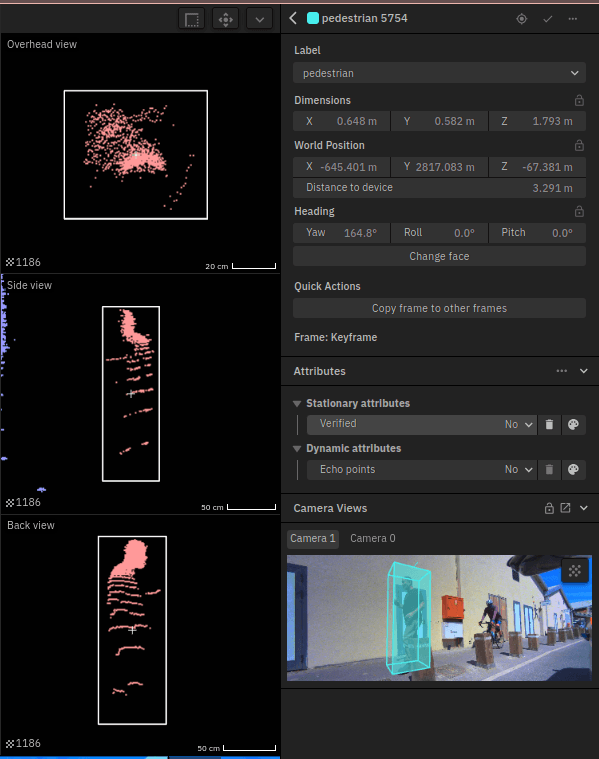
Task: Open the Verified attribute dropdown
Action: tap(422, 425)
